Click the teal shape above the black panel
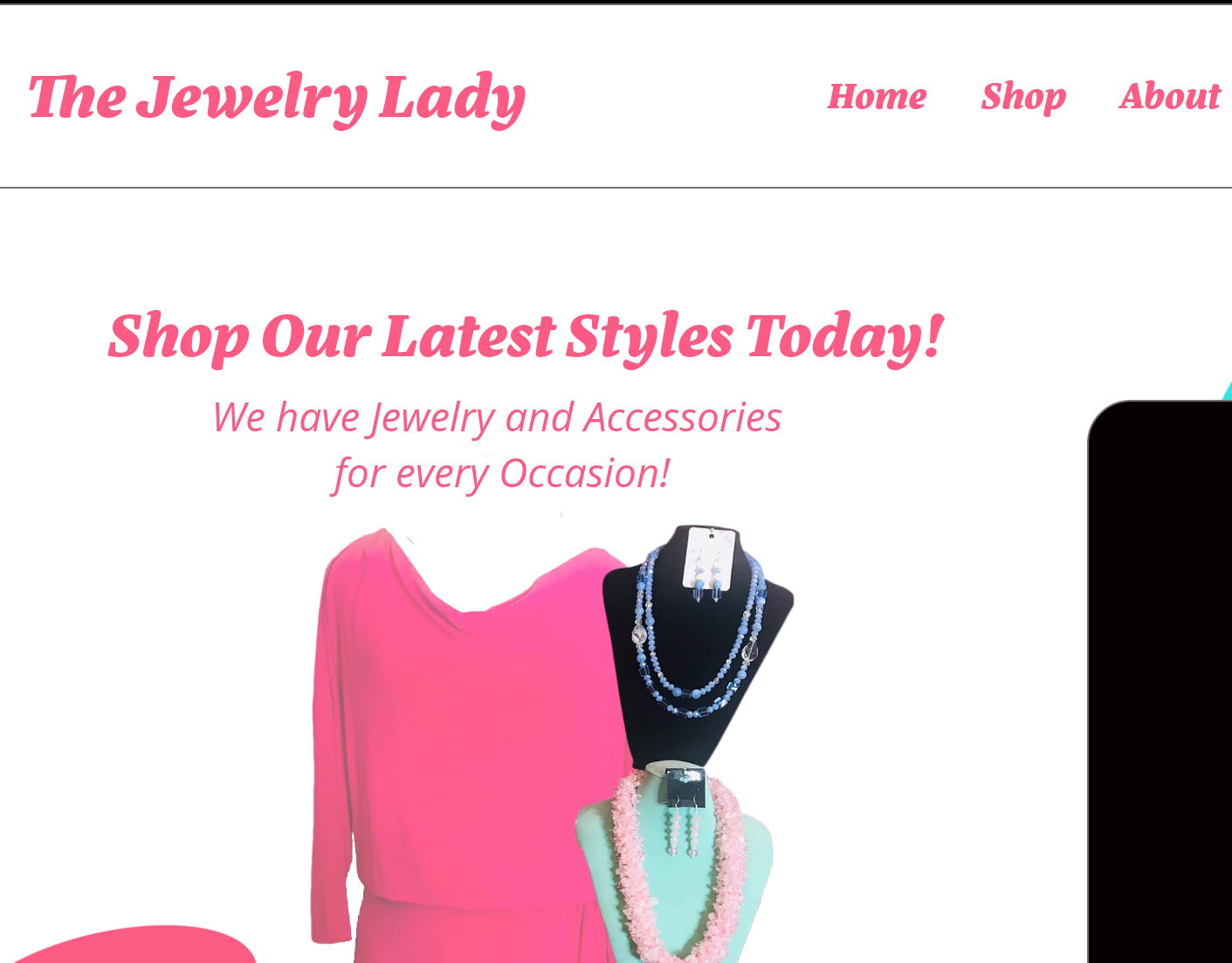Viewport: 1232px width, 963px height. click(1228, 390)
